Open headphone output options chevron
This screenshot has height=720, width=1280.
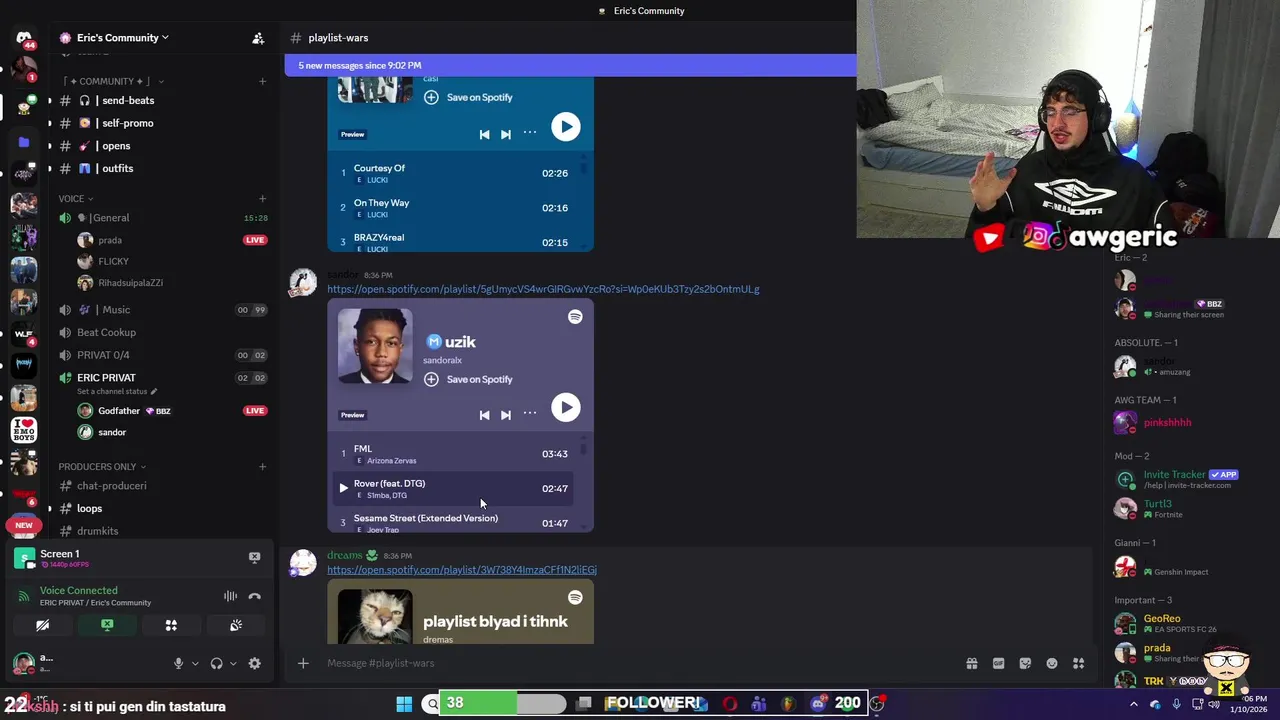point(233,663)
